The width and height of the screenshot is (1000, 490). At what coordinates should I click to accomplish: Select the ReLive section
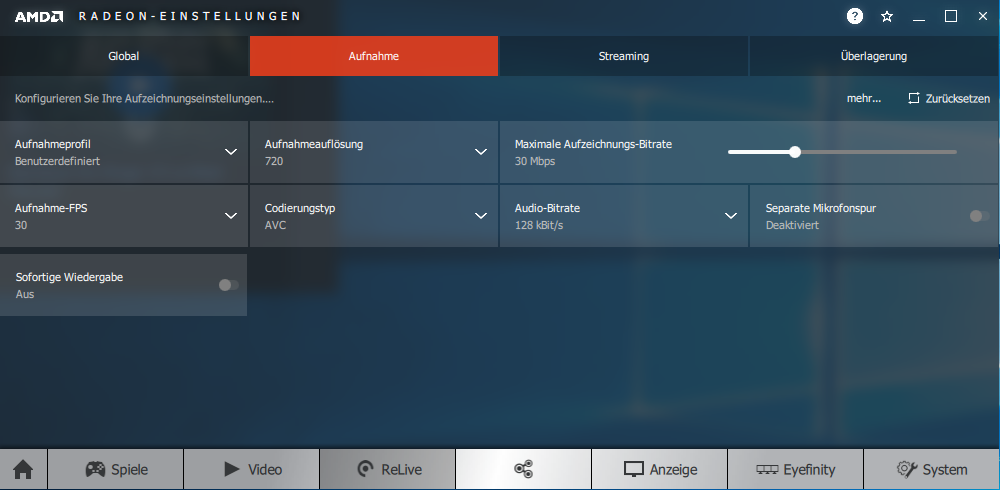pyautogui.click(x=388, y=470)
